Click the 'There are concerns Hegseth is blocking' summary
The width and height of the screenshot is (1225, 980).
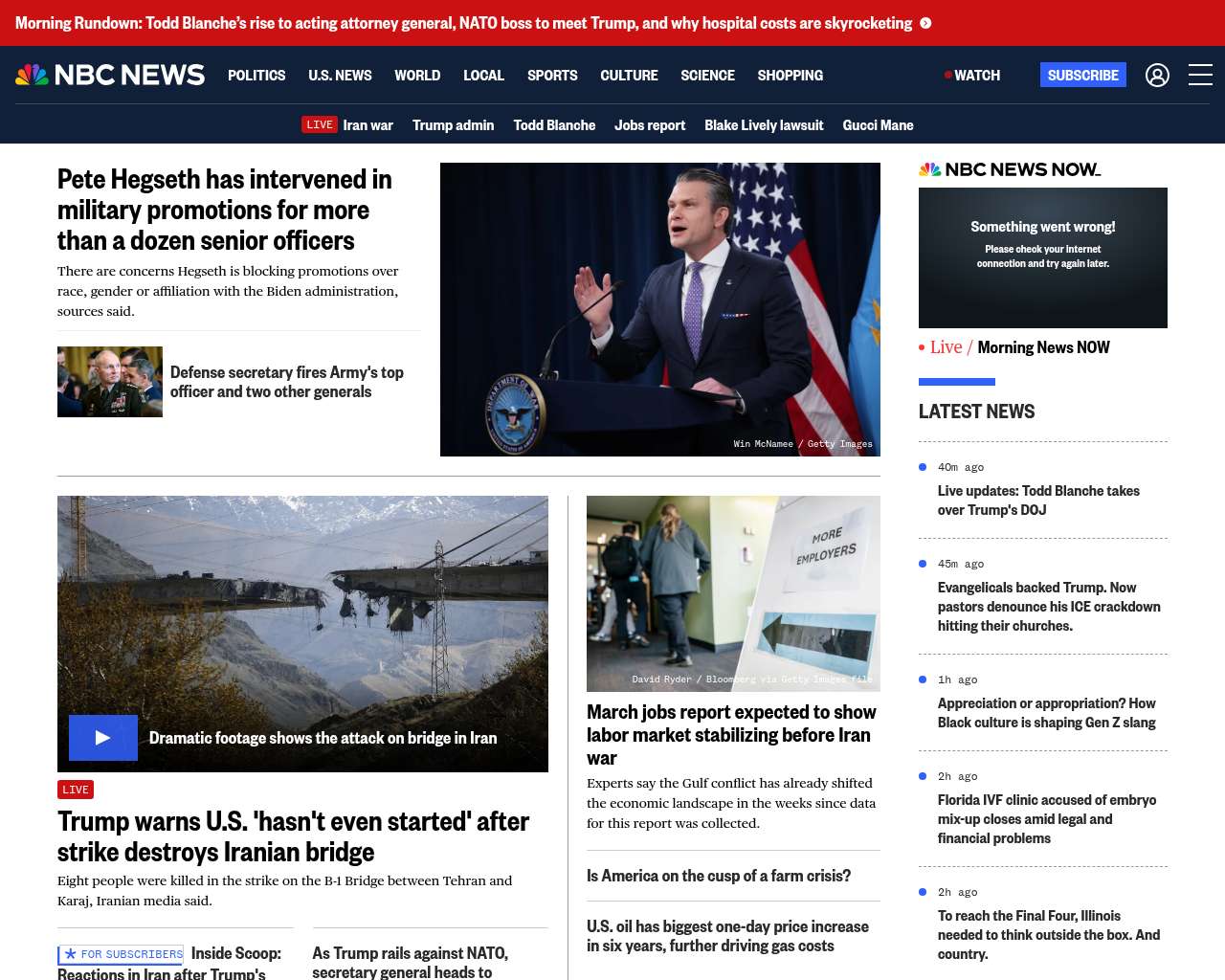tap(228, 291)
